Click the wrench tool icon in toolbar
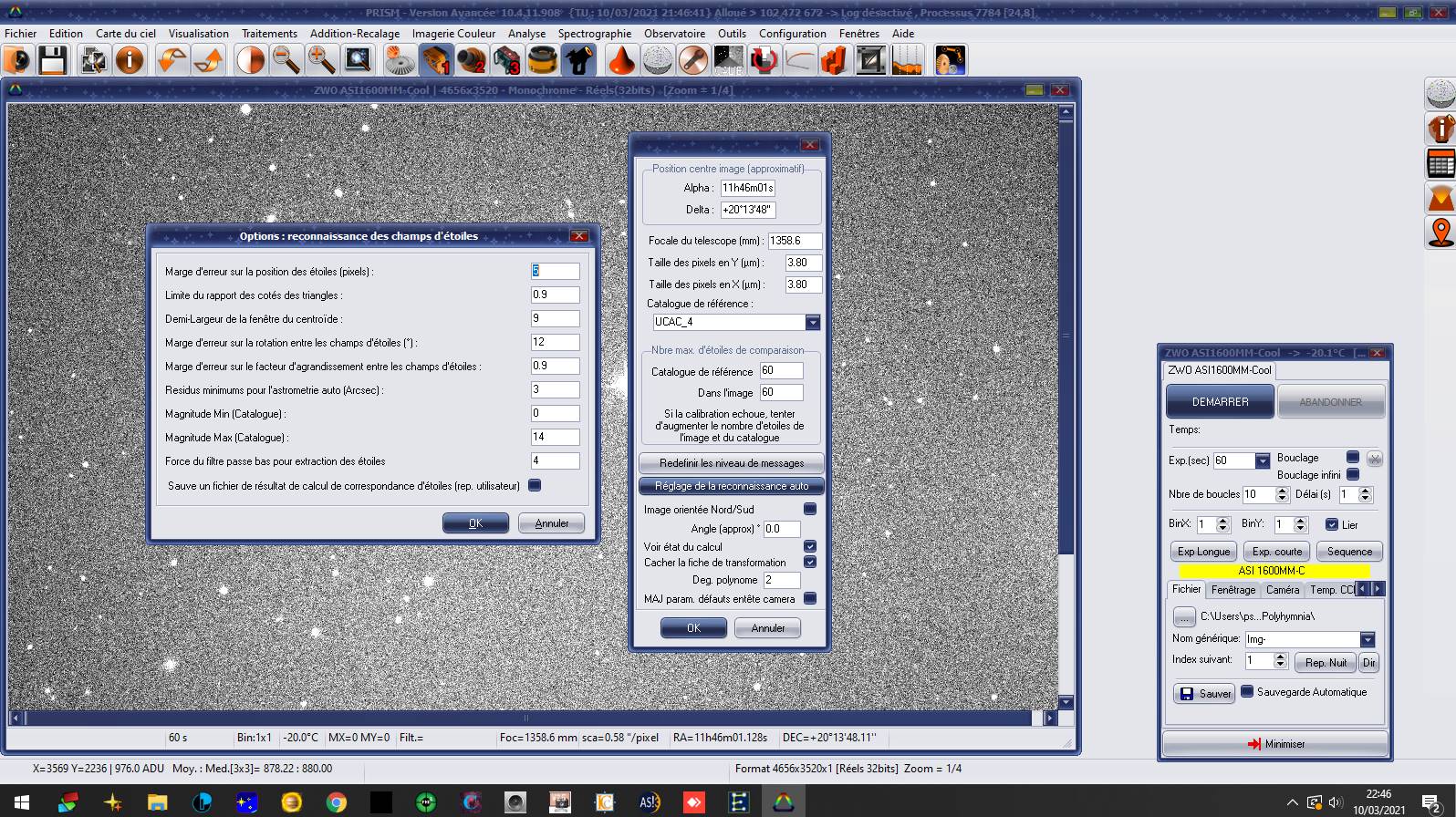The image size is (1456, 817). pos(693,61)
